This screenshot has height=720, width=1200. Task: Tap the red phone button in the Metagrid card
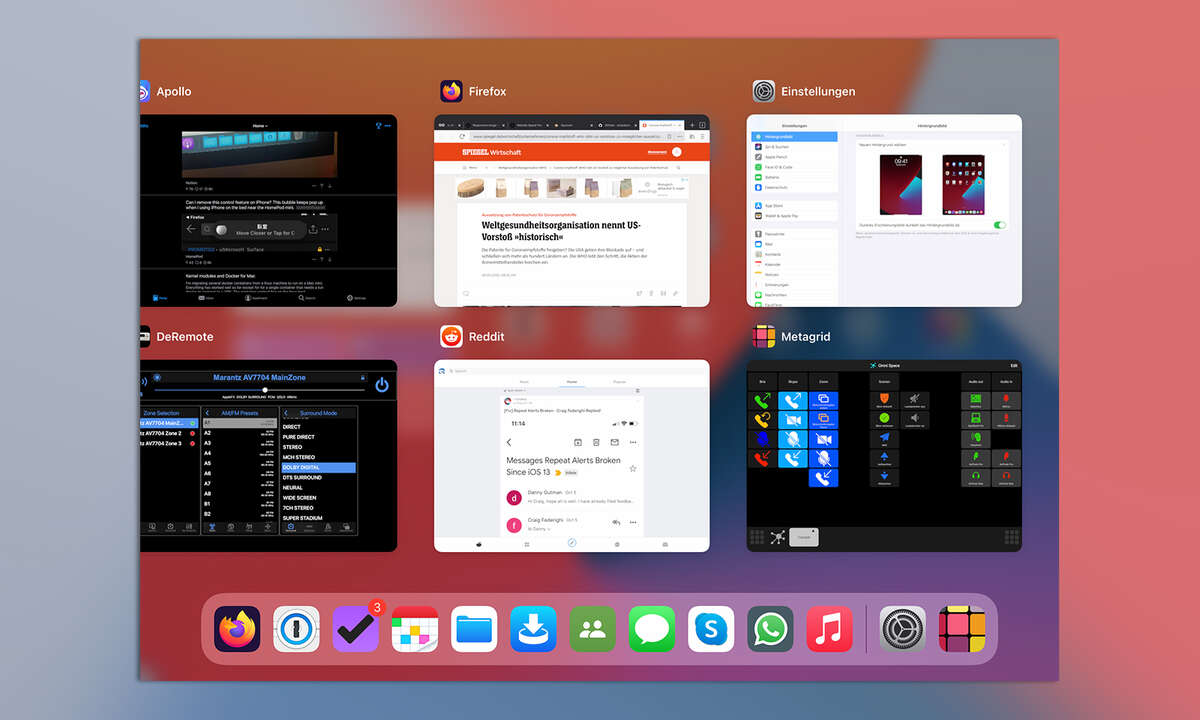(762, 458)
